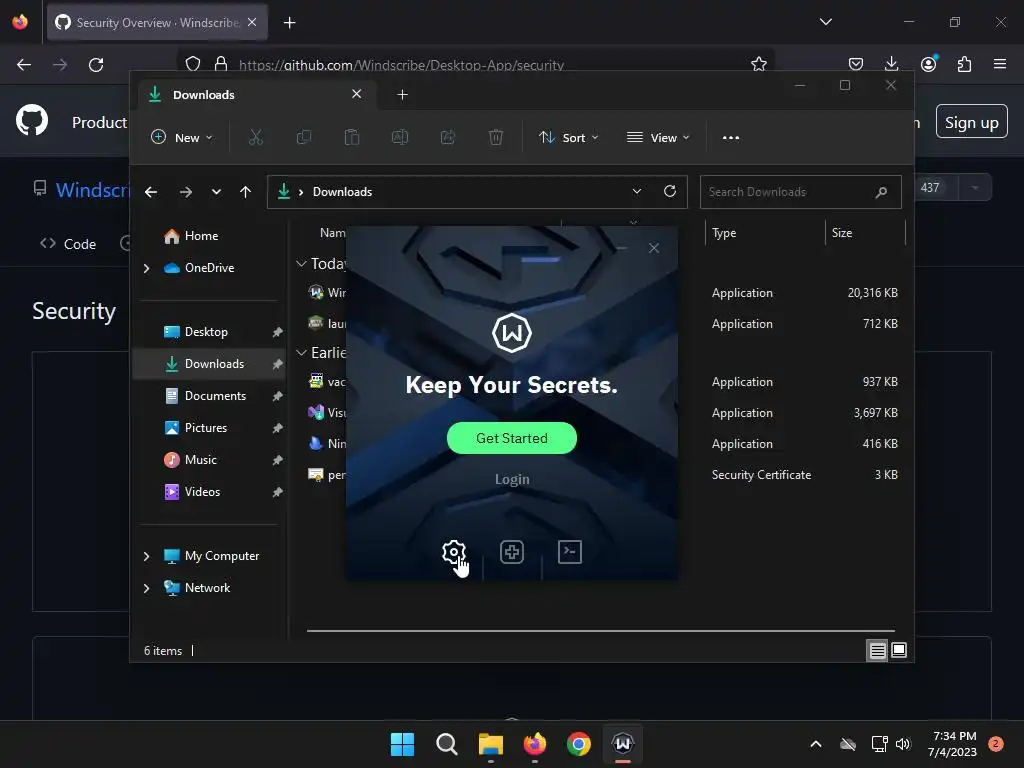Image resolution: width=1024 pixels, height=768 pixels.
Task: Expand the Network tree node
Action: tap(146, 588)
